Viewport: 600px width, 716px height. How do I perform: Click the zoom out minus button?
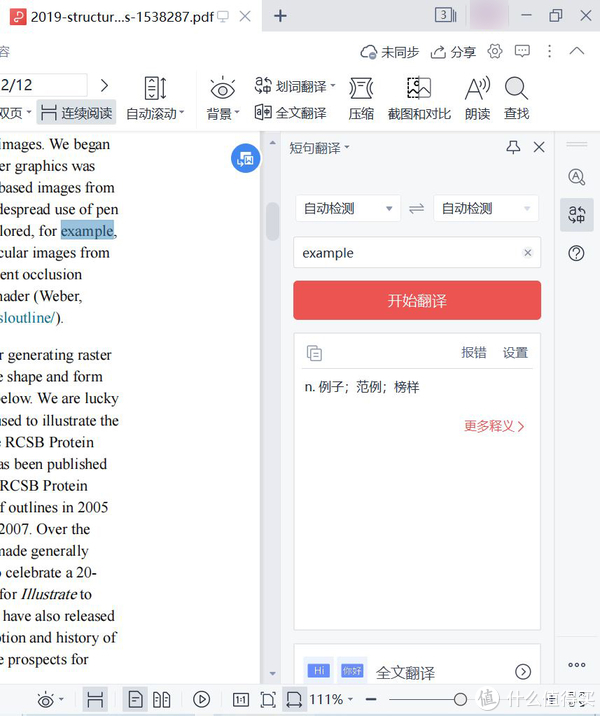click(371, 699)
